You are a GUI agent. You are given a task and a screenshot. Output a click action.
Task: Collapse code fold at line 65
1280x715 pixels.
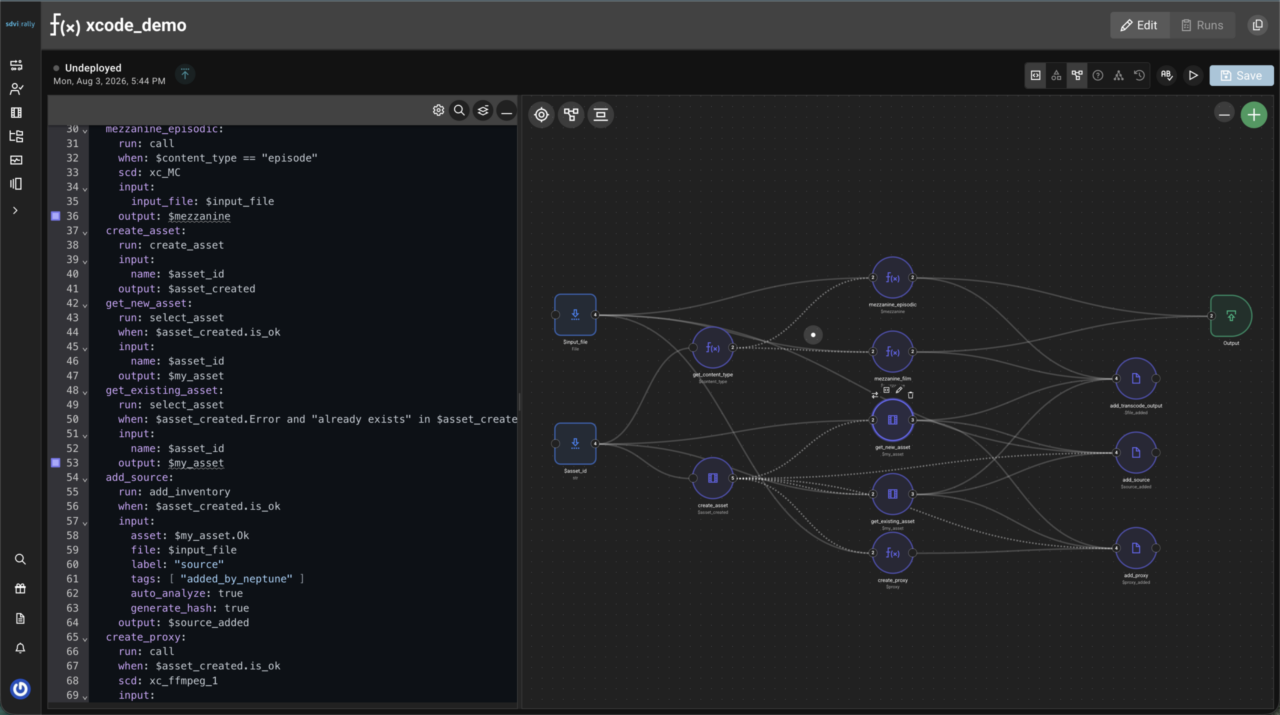(85, 637)
